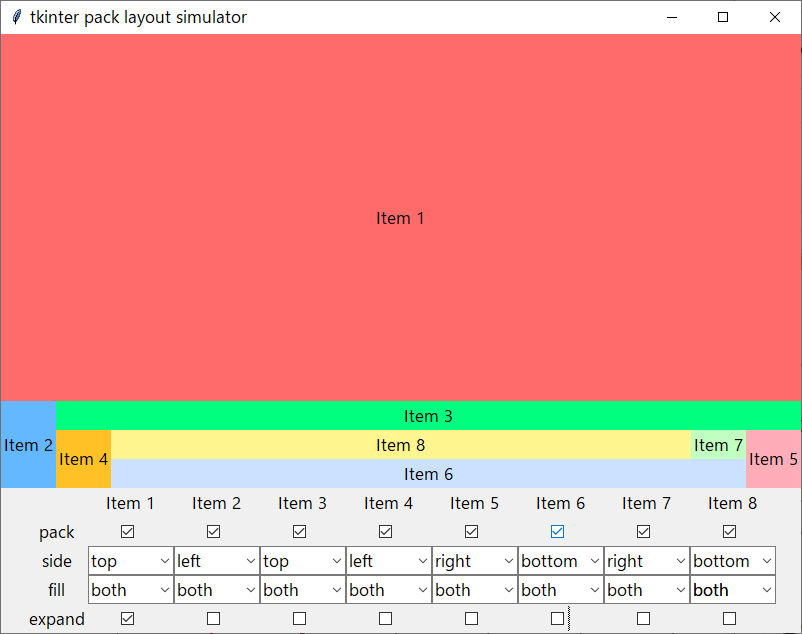The width and height of the screenshot is (802, 634).
Task: Open the side dropdown for Item 3
Action: (x=303, y=561)
